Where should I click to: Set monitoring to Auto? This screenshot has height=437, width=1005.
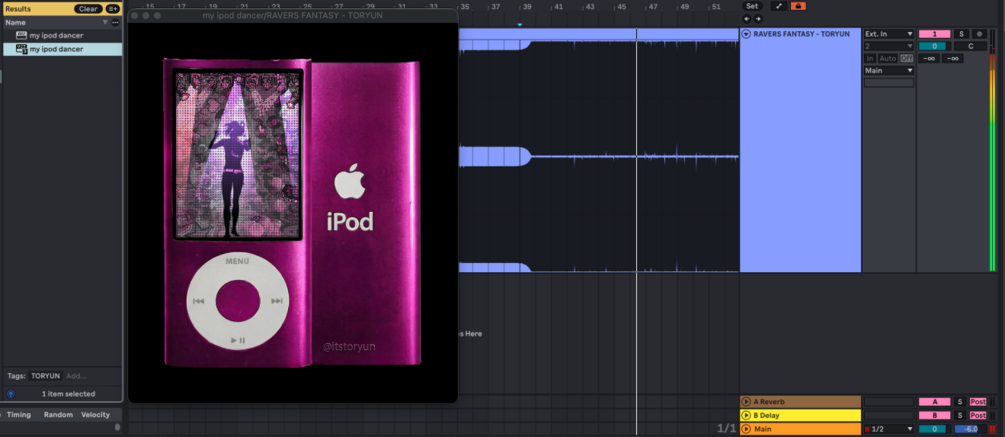(888, 58)
